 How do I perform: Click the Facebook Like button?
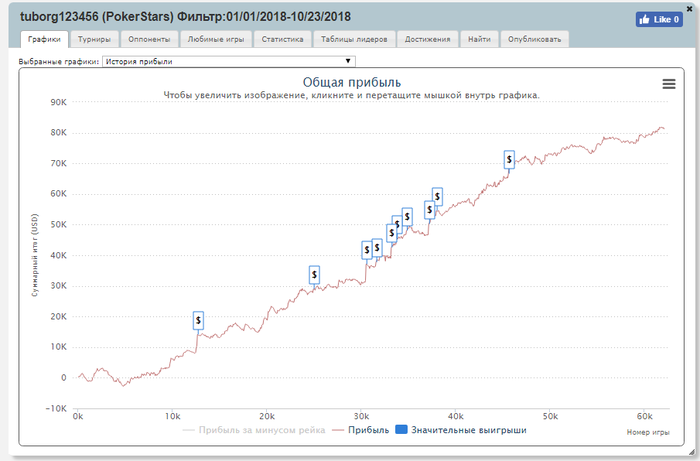point(658,19)
